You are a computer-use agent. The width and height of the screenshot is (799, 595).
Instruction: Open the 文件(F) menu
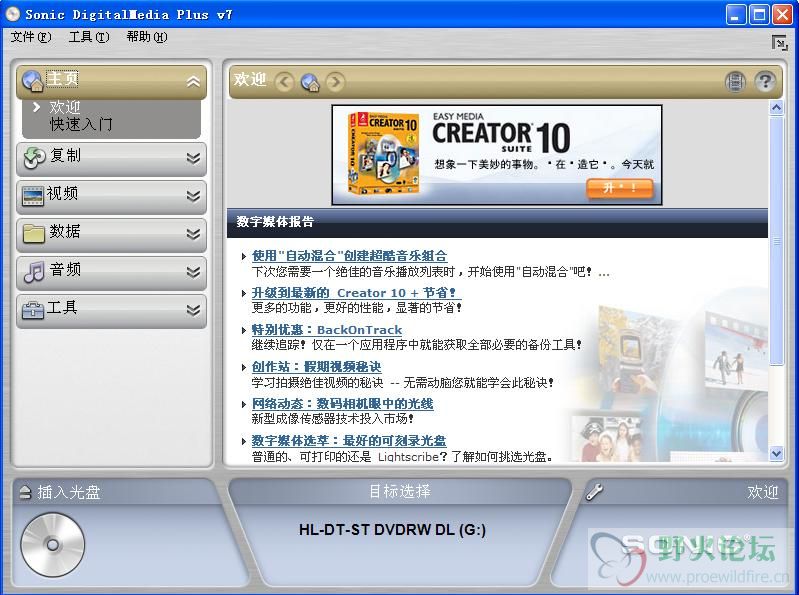click(x=31, y=37)
